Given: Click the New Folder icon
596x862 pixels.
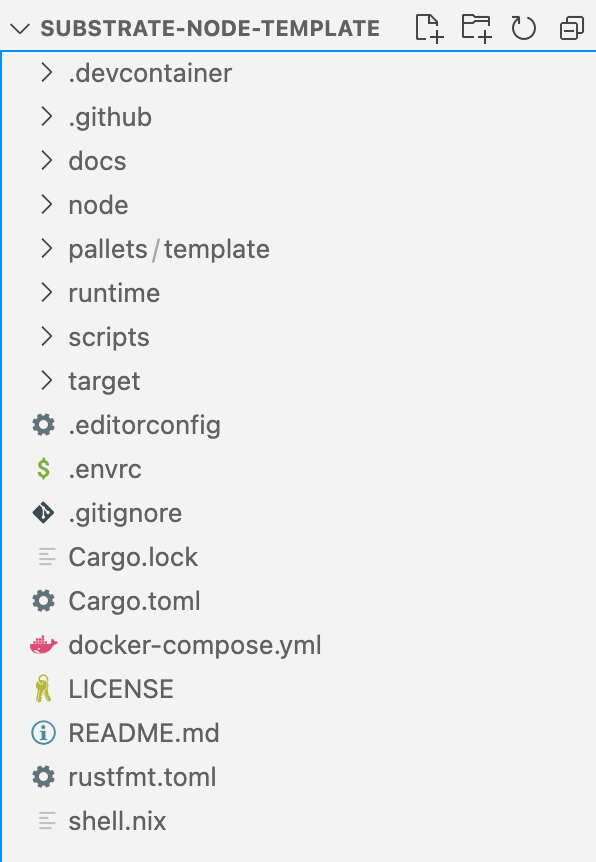Looking at the screenshot, I should (x=476, y=28).
